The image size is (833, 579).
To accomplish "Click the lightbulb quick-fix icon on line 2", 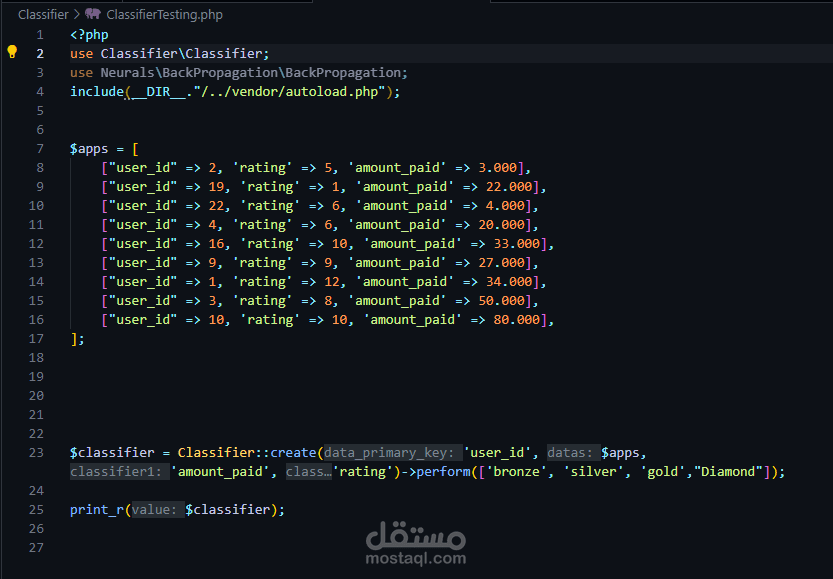I will coord(12,52).
